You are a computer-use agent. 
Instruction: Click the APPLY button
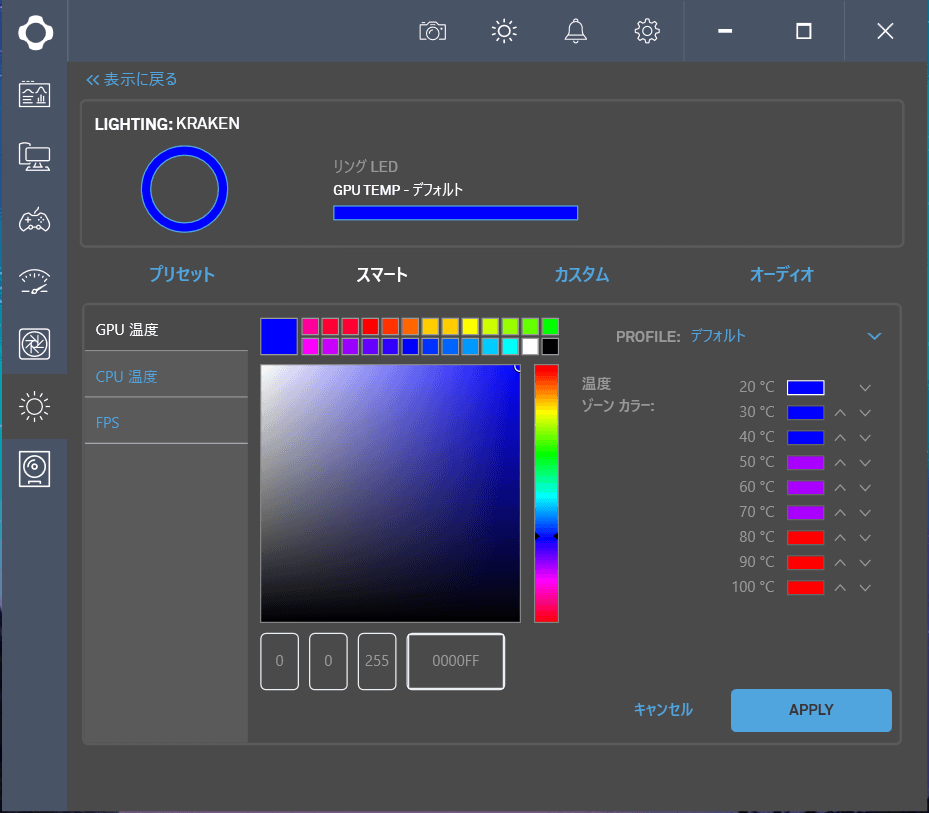[x=811, y=710]
